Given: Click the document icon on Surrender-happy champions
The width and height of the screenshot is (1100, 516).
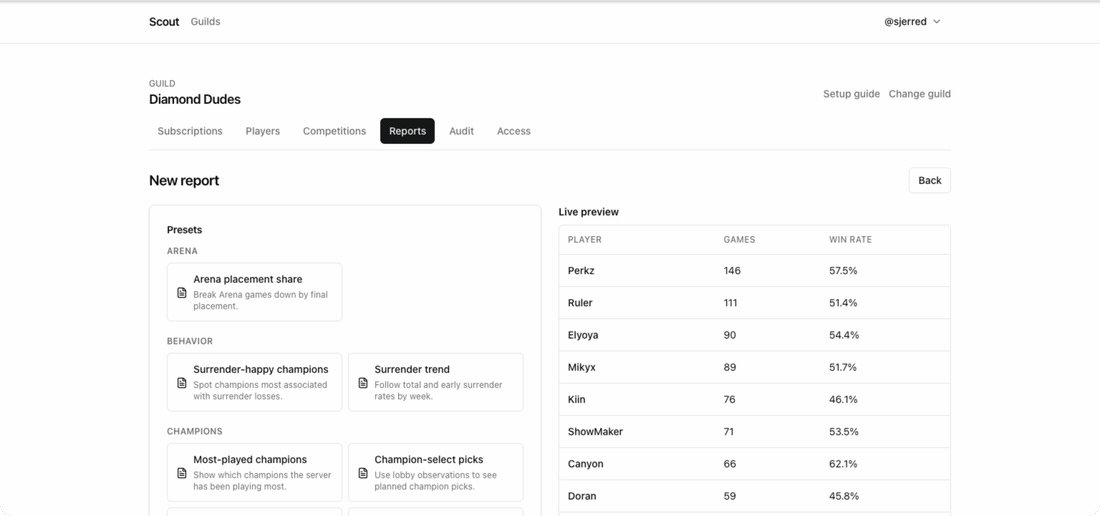Looking at the screenshot, I should pyautogui.click(x=182, y=383).
